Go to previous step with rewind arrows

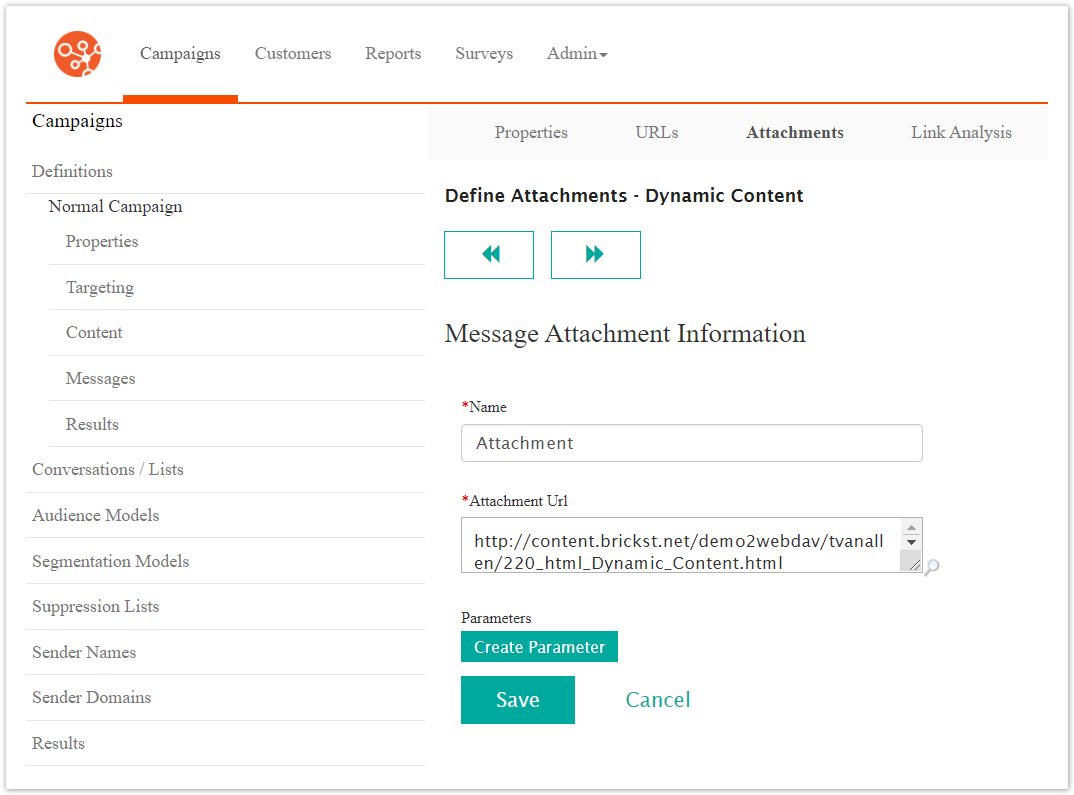(x=488, y=255)
